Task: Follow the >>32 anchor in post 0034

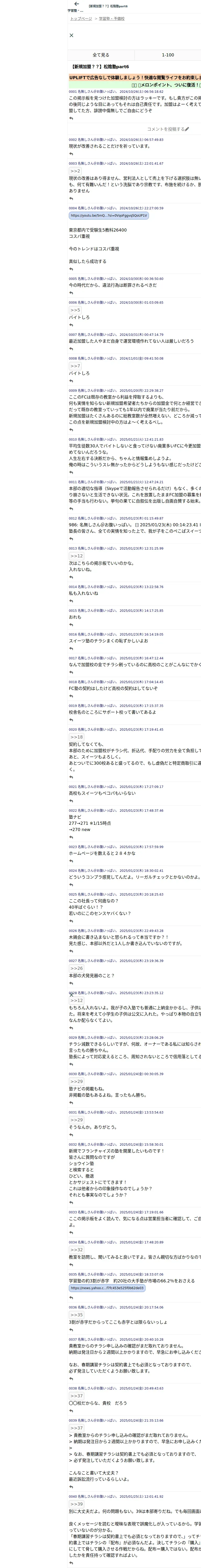Action: 77,1250
